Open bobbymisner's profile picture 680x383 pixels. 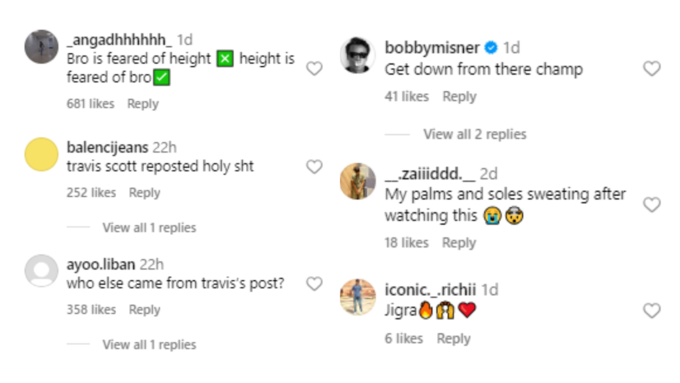click(x=357, y=55)
